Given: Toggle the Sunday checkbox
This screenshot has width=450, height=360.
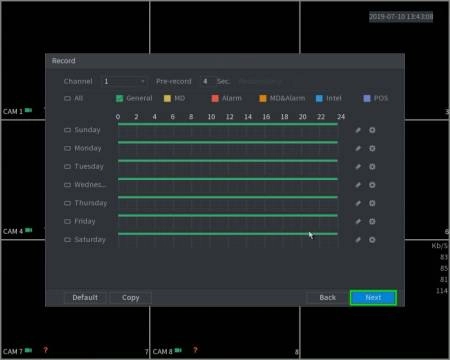Looking at the screenshot, I should 67,130.
